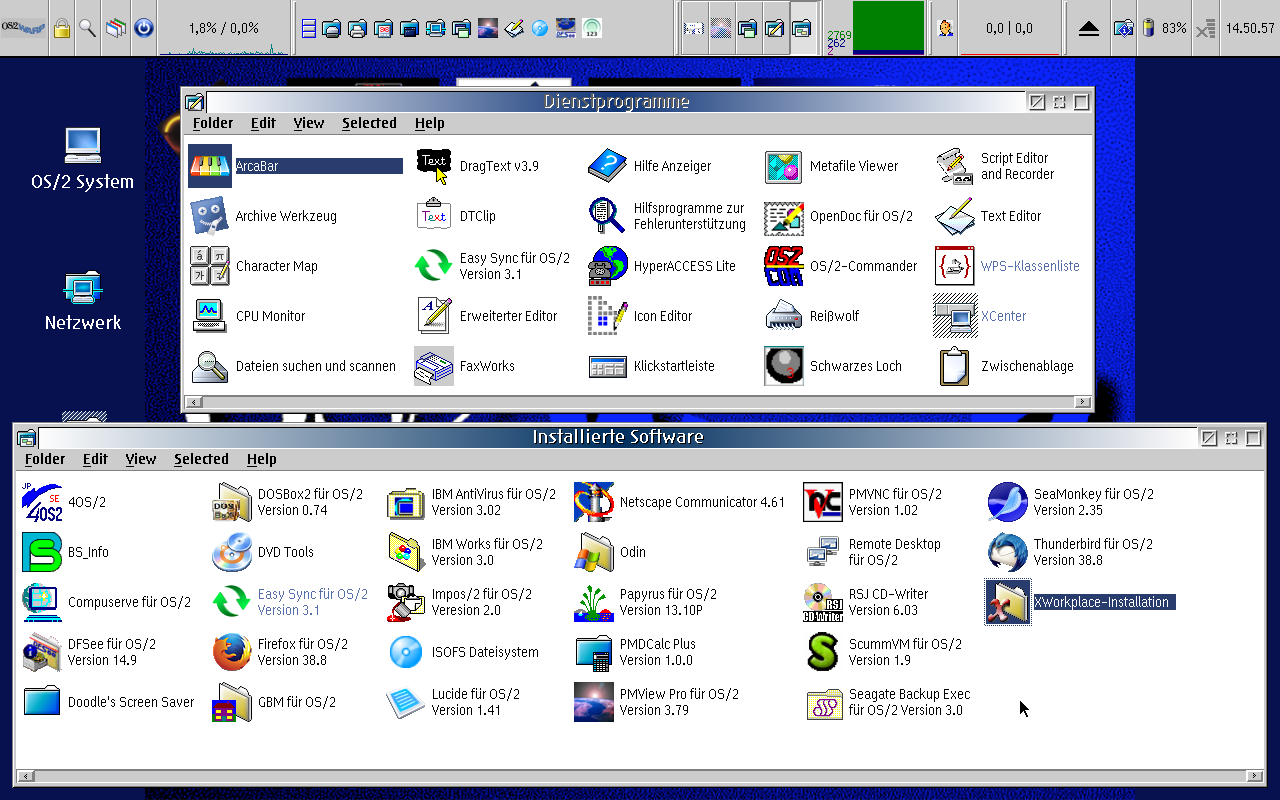Open the Netzwerk desktop icon

pyautogui.click(x=82, y=288)
